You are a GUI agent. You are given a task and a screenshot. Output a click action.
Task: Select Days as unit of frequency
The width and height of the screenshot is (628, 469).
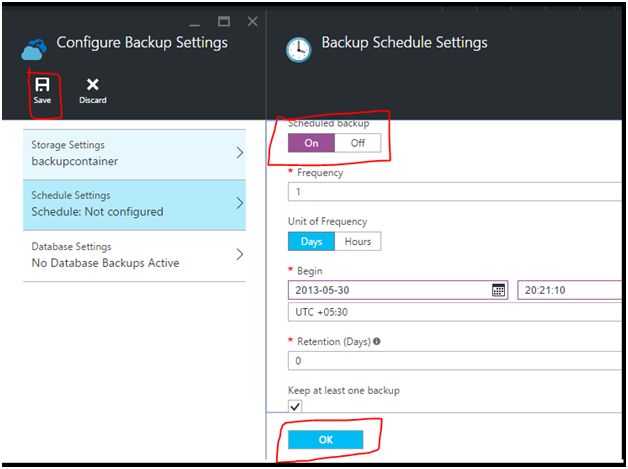click(311, 241)
